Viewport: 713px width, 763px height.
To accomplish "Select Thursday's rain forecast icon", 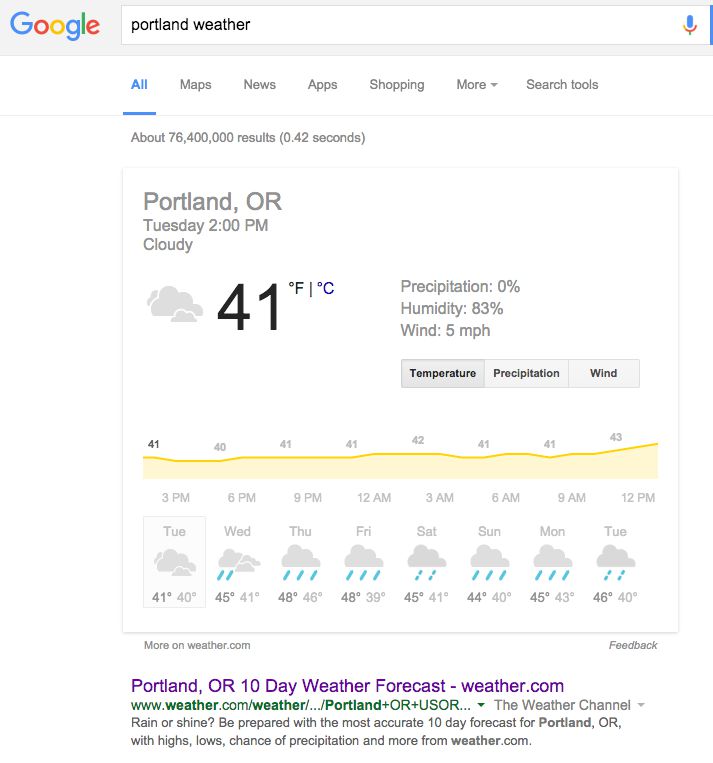I will [x=300, y=564].
